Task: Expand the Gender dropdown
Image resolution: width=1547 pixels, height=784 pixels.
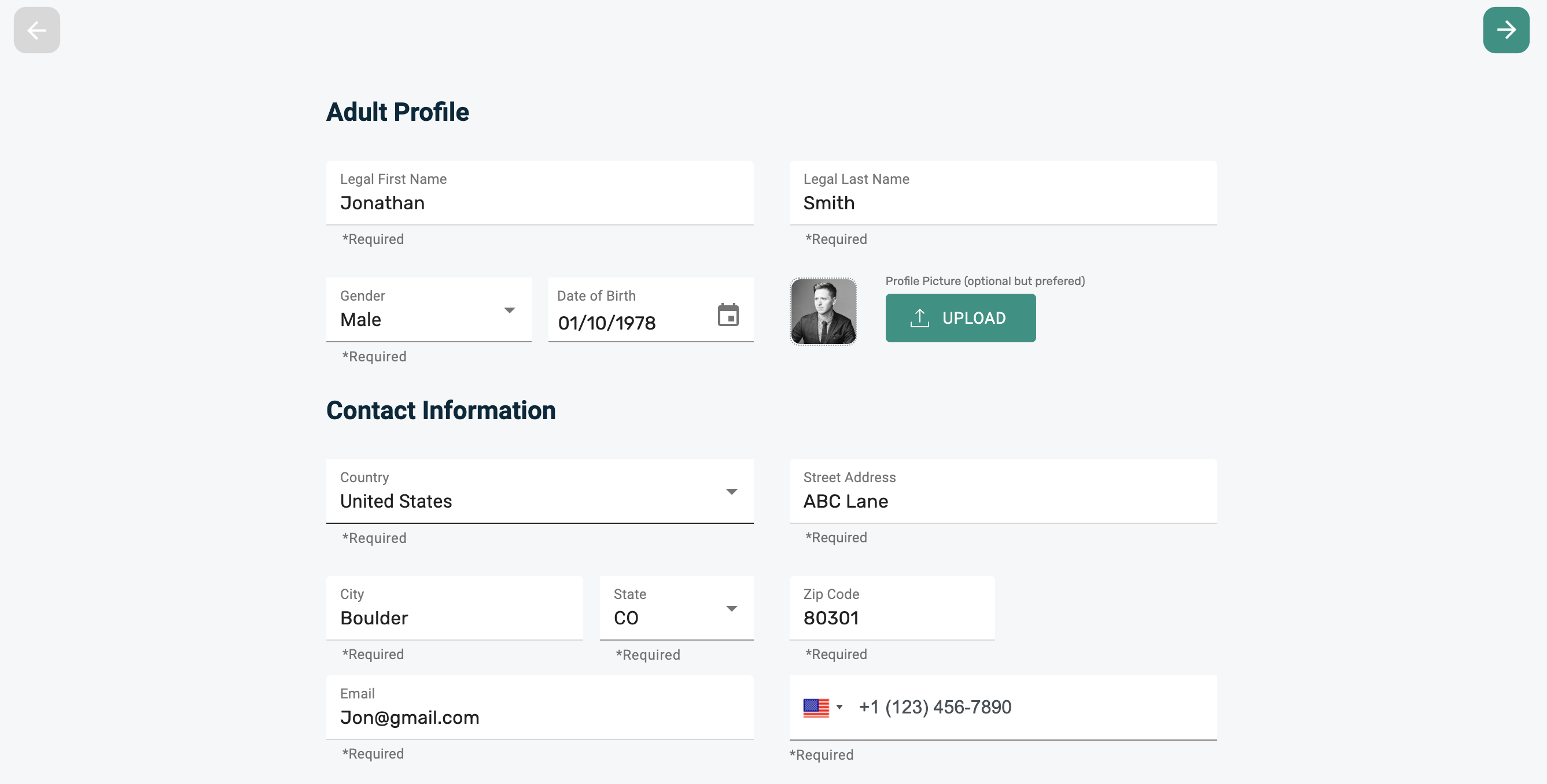Action: click(509, 310)
